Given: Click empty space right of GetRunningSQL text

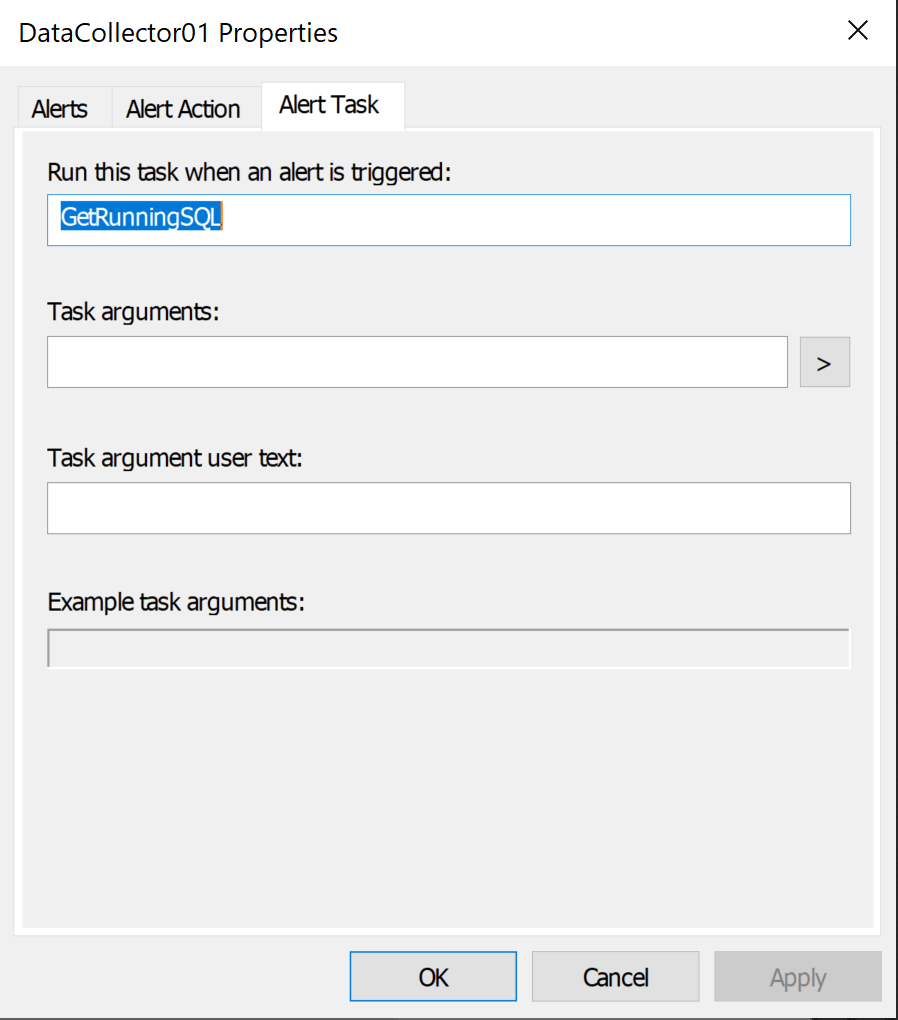Looking at the screenshot, I should click(540, 219).
